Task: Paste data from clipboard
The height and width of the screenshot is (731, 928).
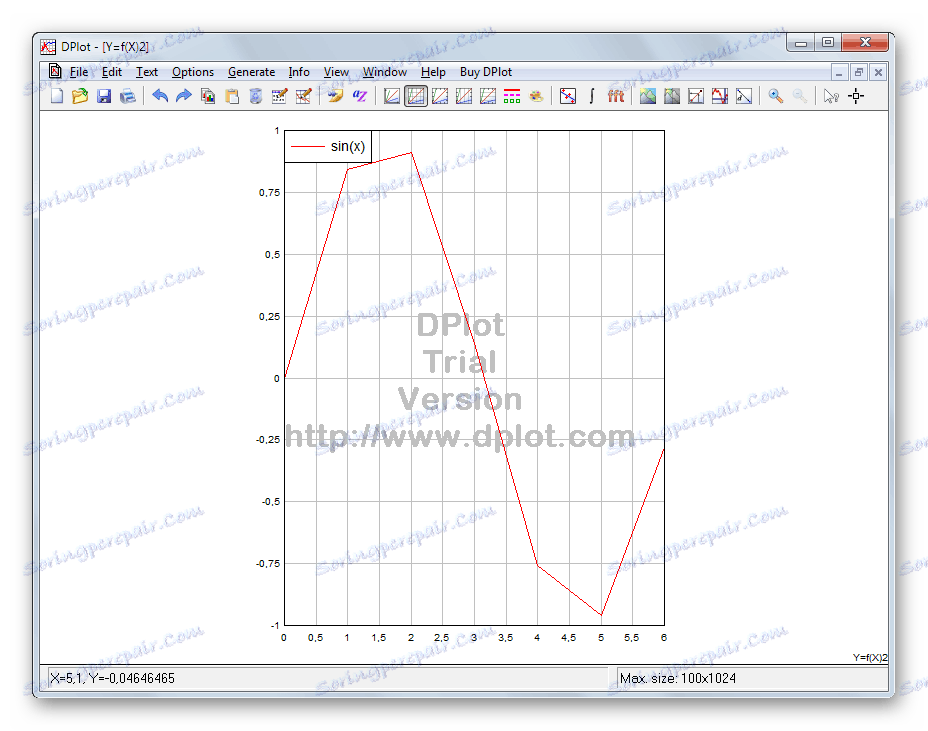Action: (232, 96)
